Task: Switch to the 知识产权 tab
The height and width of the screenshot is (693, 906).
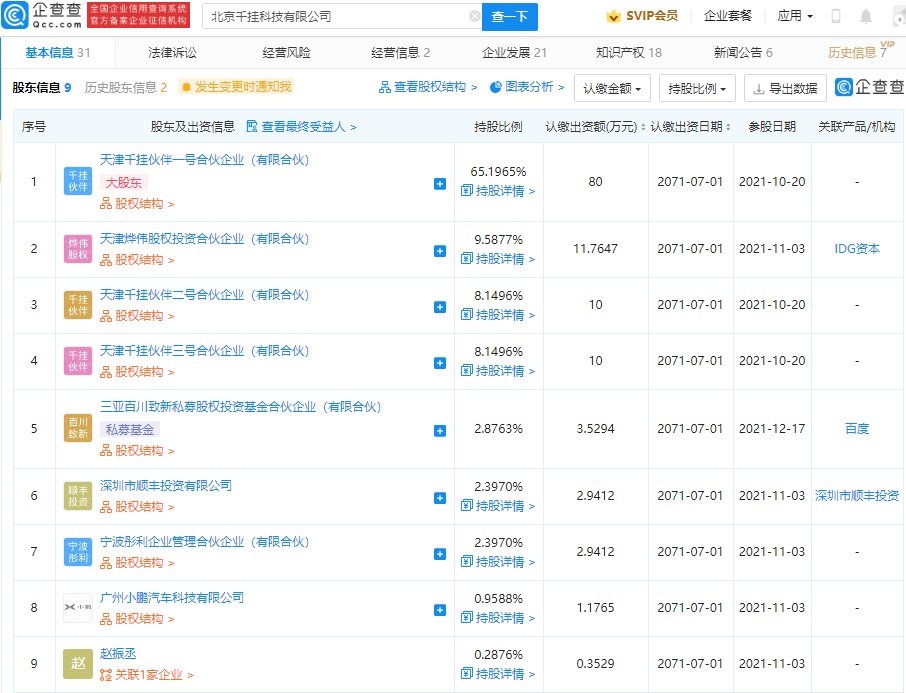Action: pyautogui.click(x=628, y=53)
